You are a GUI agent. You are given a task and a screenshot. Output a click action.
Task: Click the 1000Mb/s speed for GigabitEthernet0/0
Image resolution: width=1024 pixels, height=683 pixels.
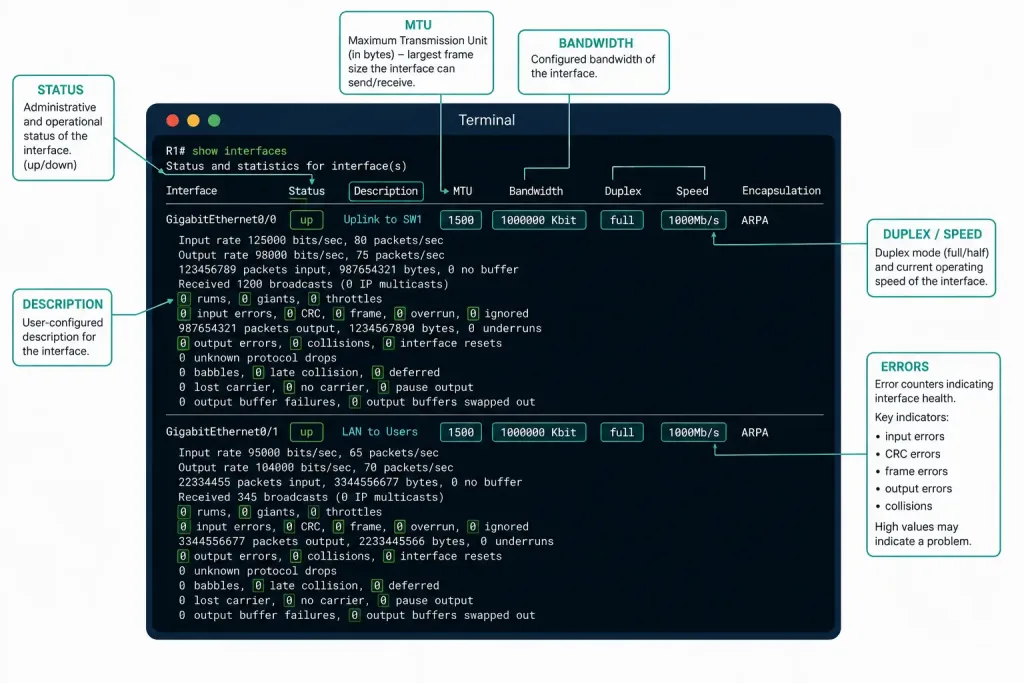click(694, 220)
